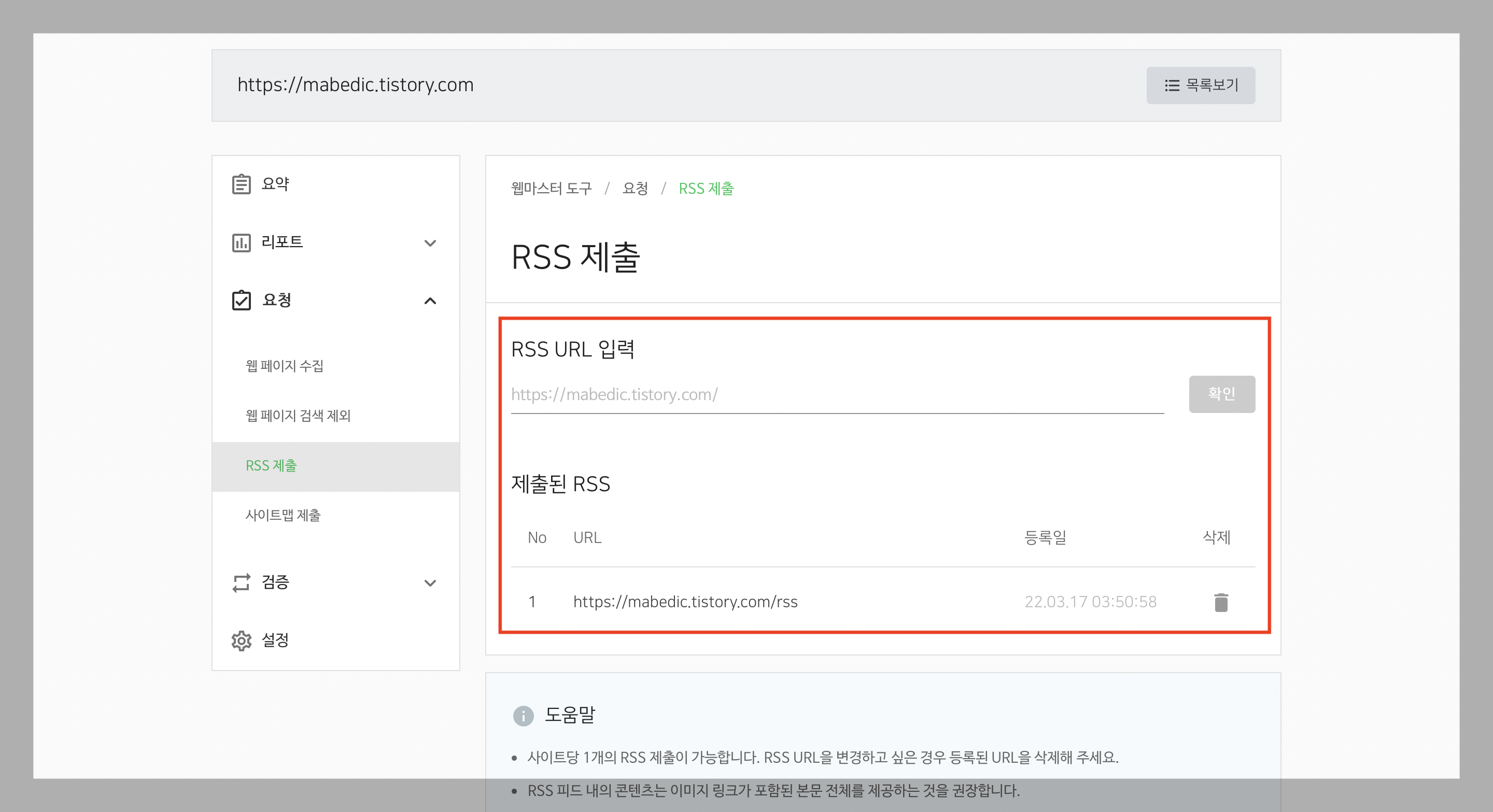
Task: Delete submitted RSS with trash icon
Action: tap(1221, 602)
